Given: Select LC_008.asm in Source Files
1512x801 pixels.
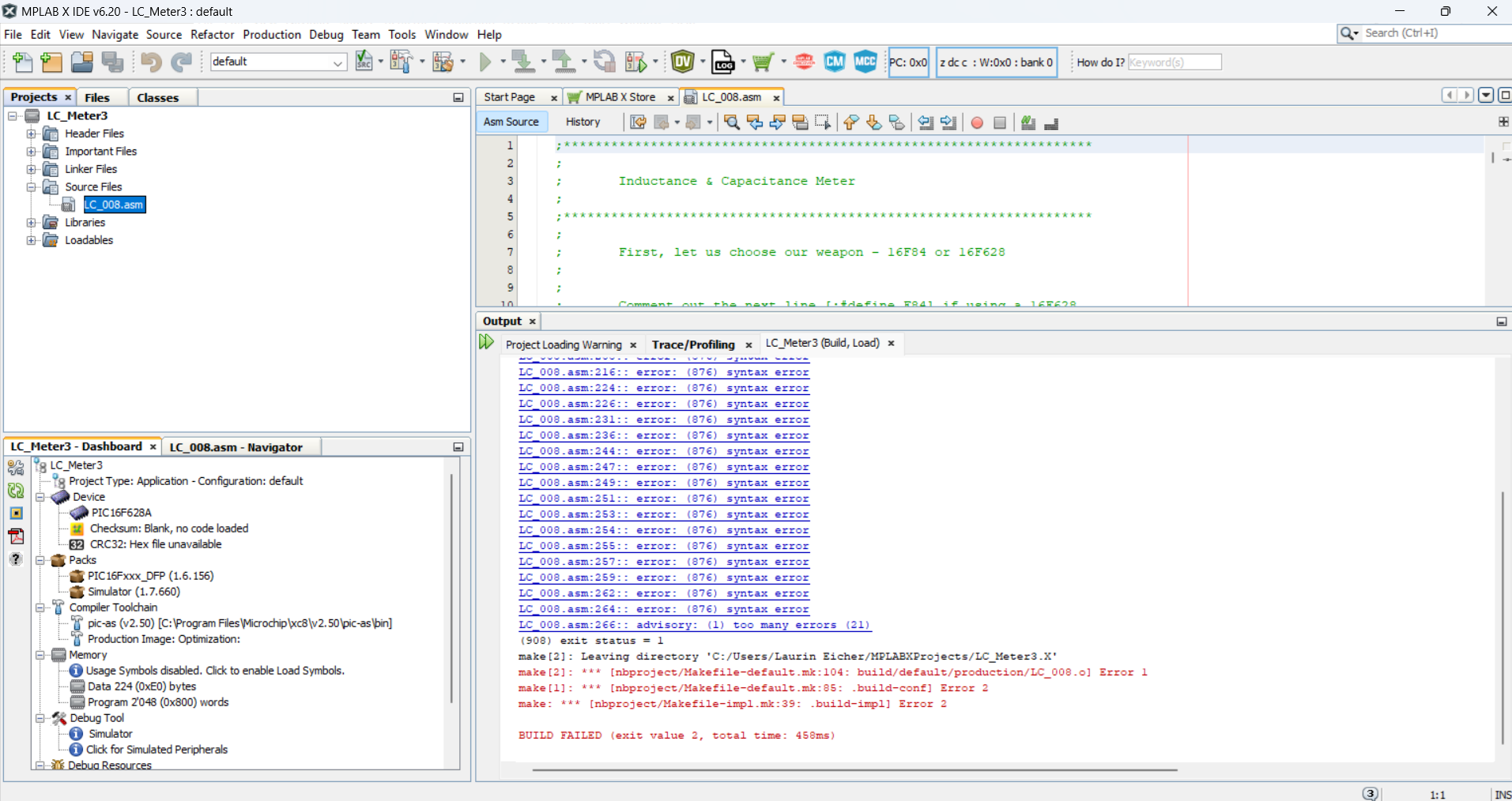Looking at the screenshot, I should click(114, 205).
